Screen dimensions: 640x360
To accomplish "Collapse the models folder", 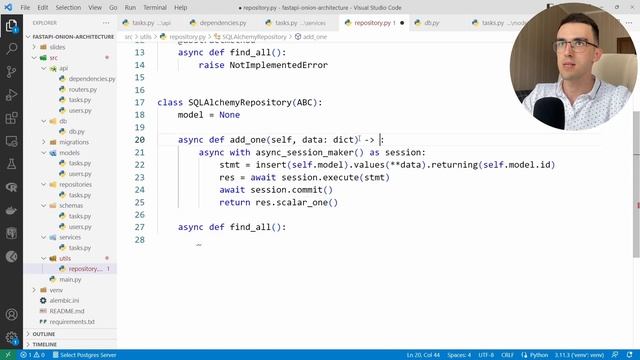I will click(x=69, y=153).
